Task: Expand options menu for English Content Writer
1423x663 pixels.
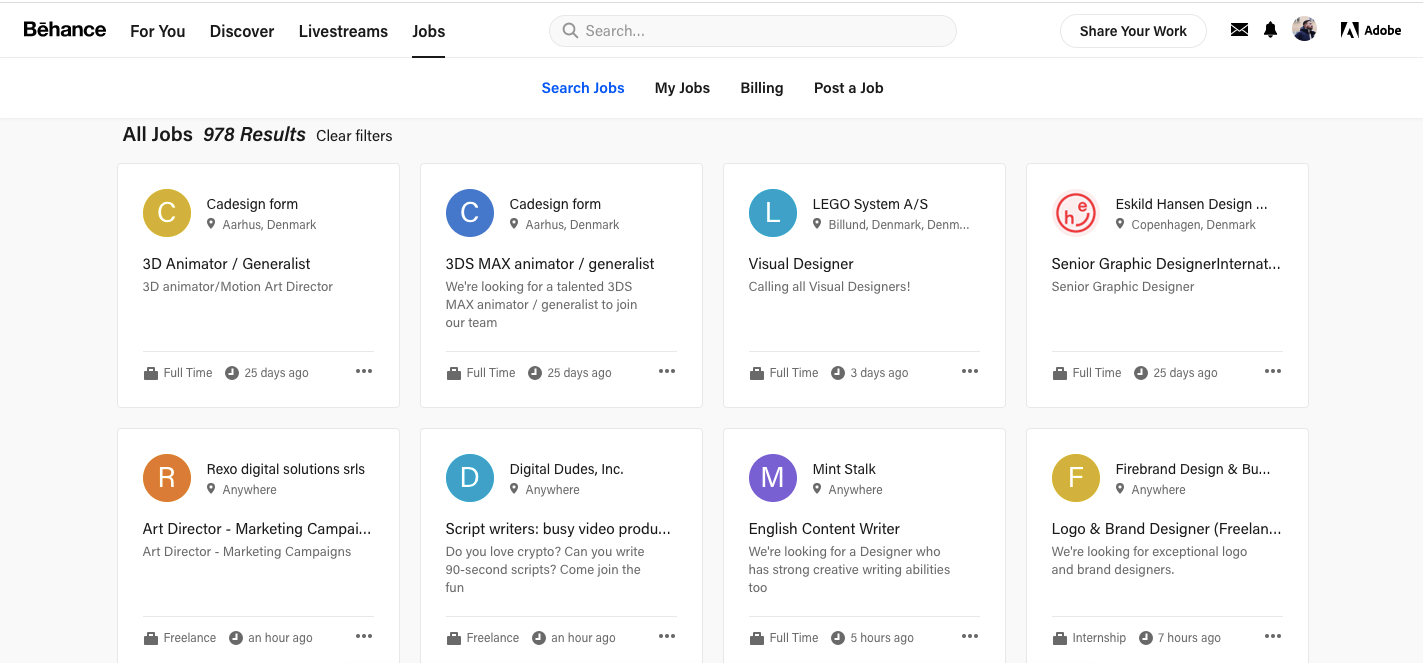Action: coord(969,636)
